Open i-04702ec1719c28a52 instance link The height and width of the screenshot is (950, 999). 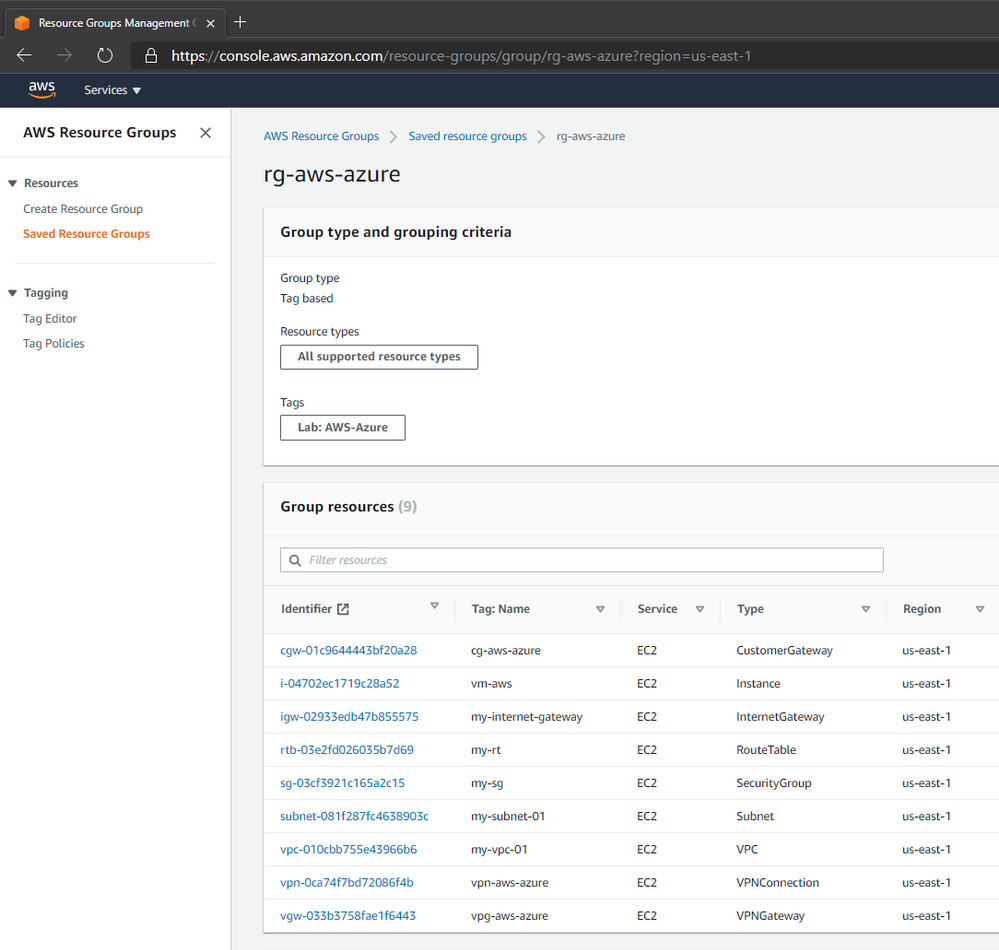click(x=340, y=684)
